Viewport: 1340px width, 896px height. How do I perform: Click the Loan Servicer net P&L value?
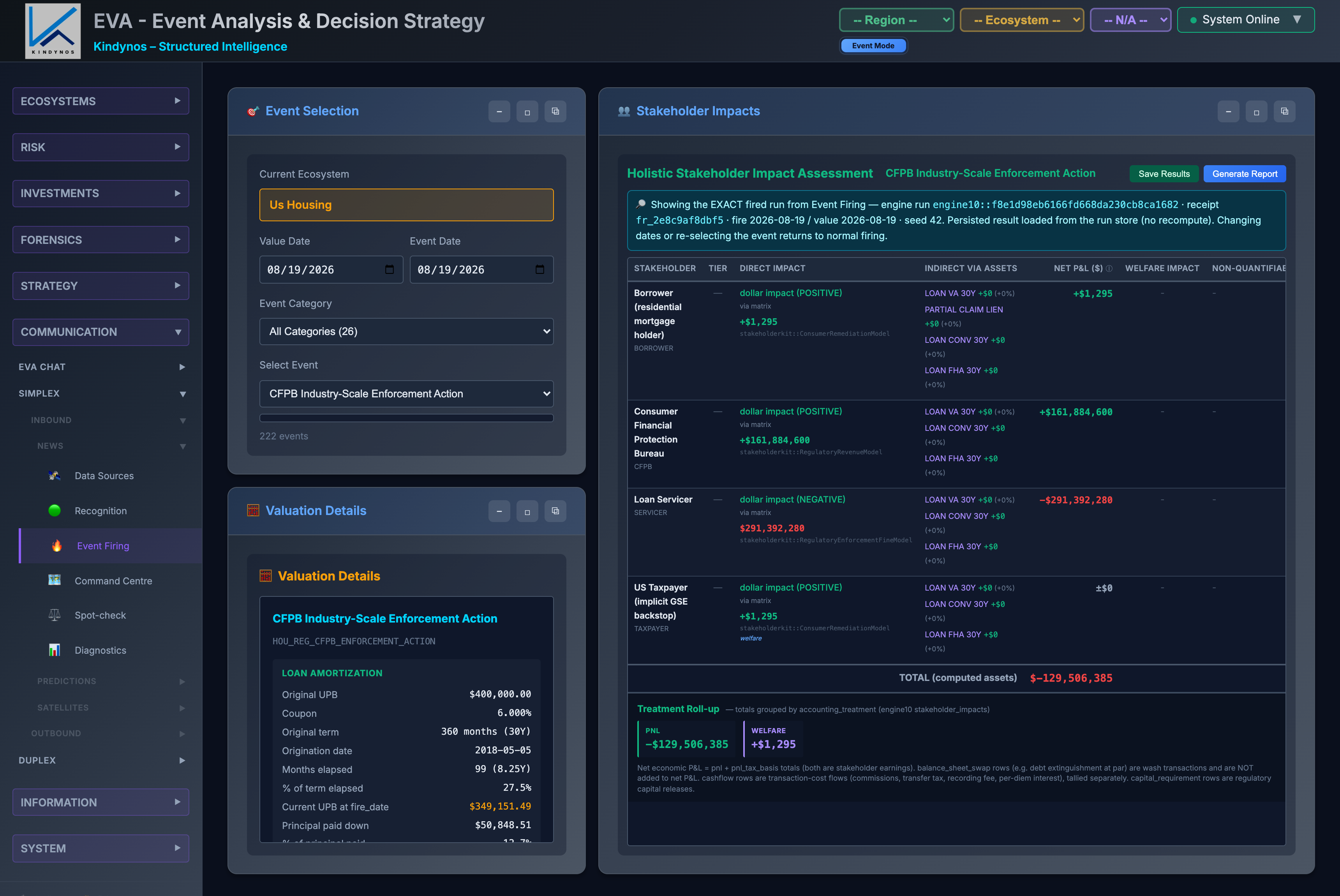tap(1076, 500)
